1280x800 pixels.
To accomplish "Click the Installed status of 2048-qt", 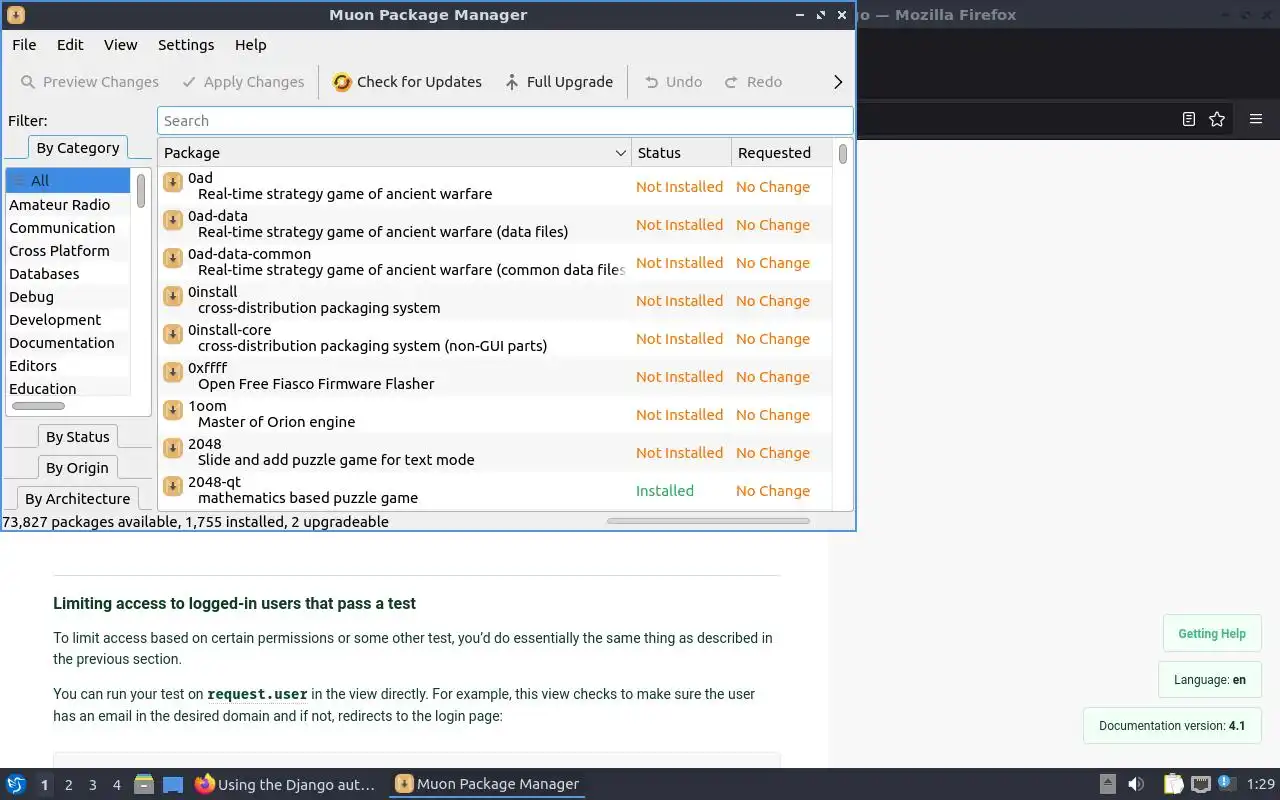I will [665, 491].
